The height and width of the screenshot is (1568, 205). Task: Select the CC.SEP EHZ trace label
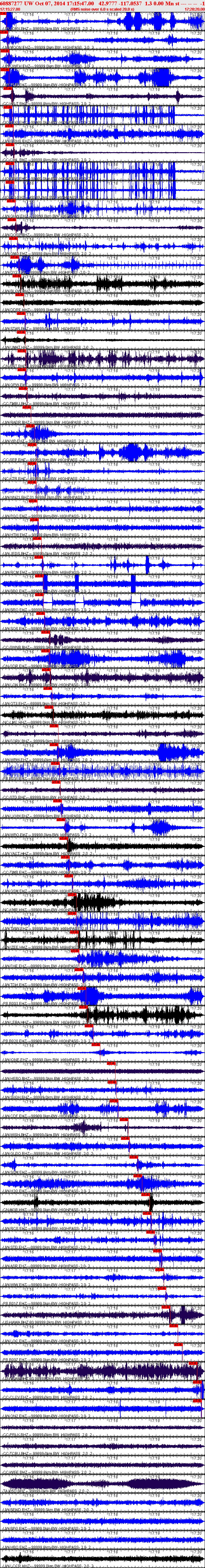click(47, 460)
